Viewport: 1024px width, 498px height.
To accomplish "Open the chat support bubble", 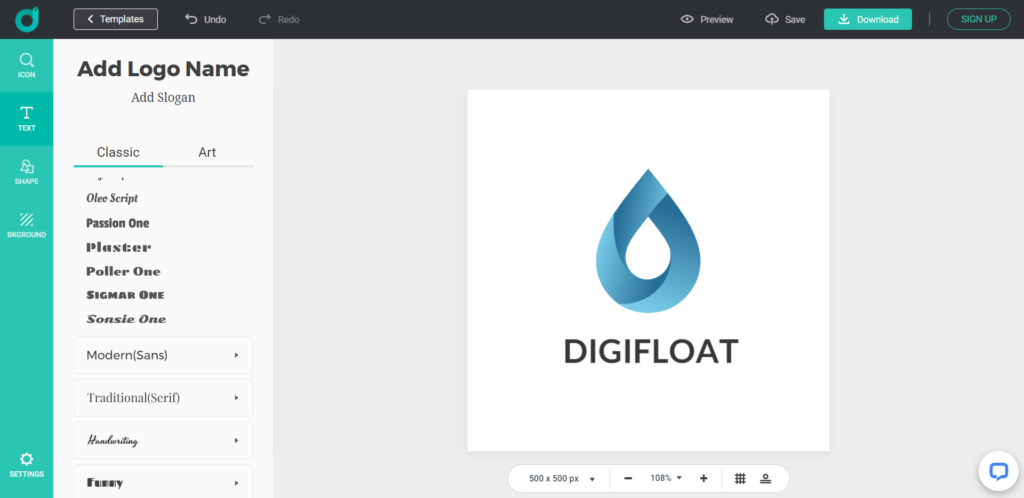I will click(999, 471).
